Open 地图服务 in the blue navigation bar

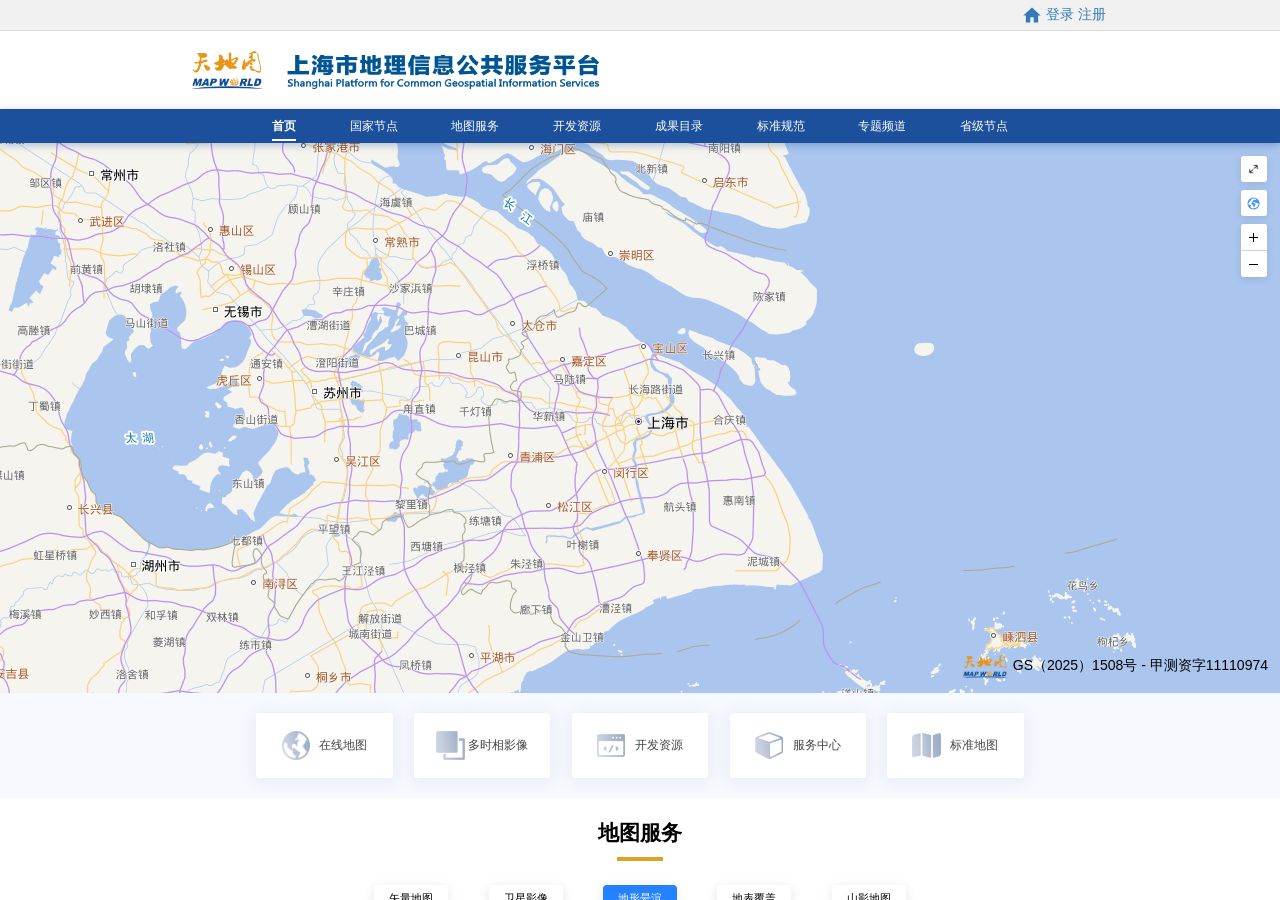[x=475, y=126]
